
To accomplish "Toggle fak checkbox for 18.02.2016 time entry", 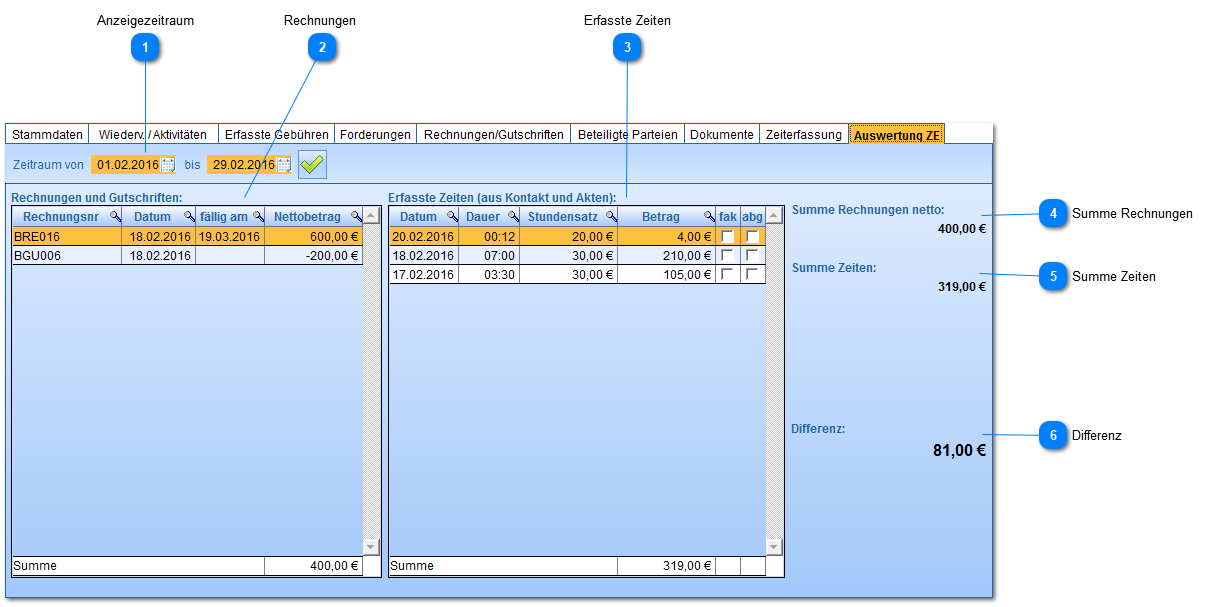I will (x=727, y=255).
